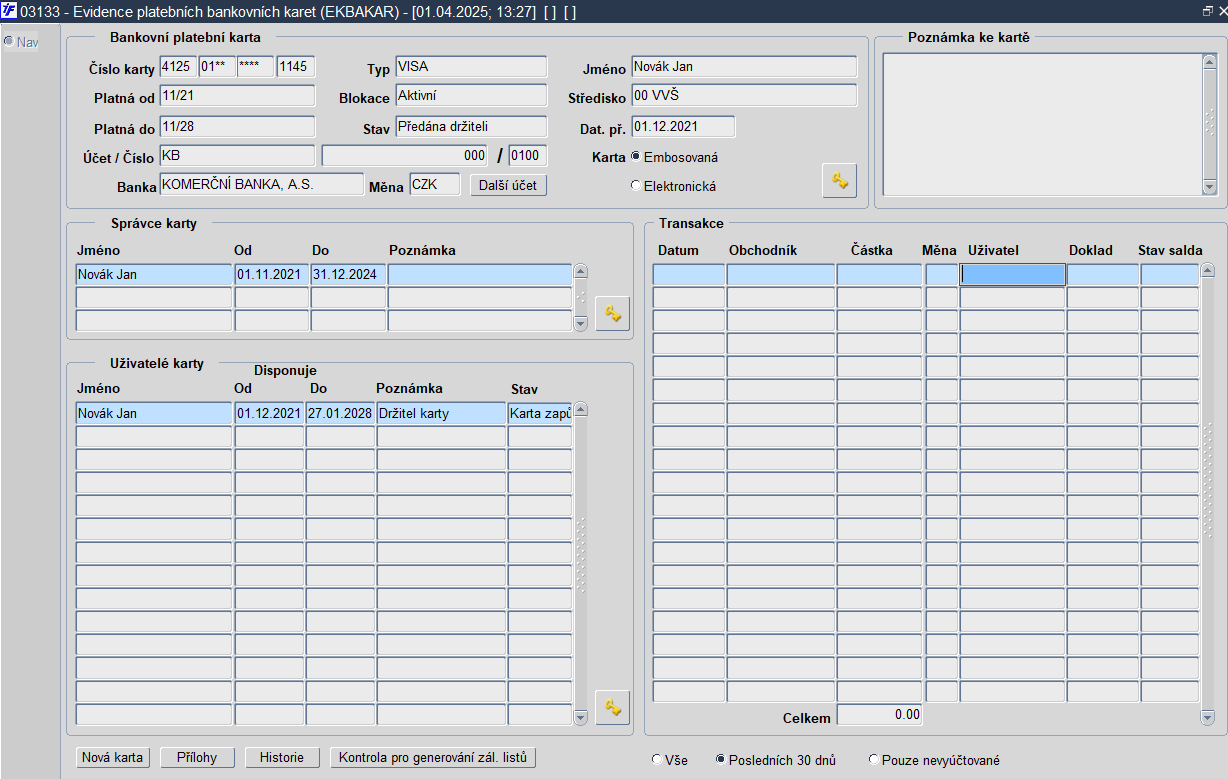Select the Embosovaná card radio button

(635, 157)
